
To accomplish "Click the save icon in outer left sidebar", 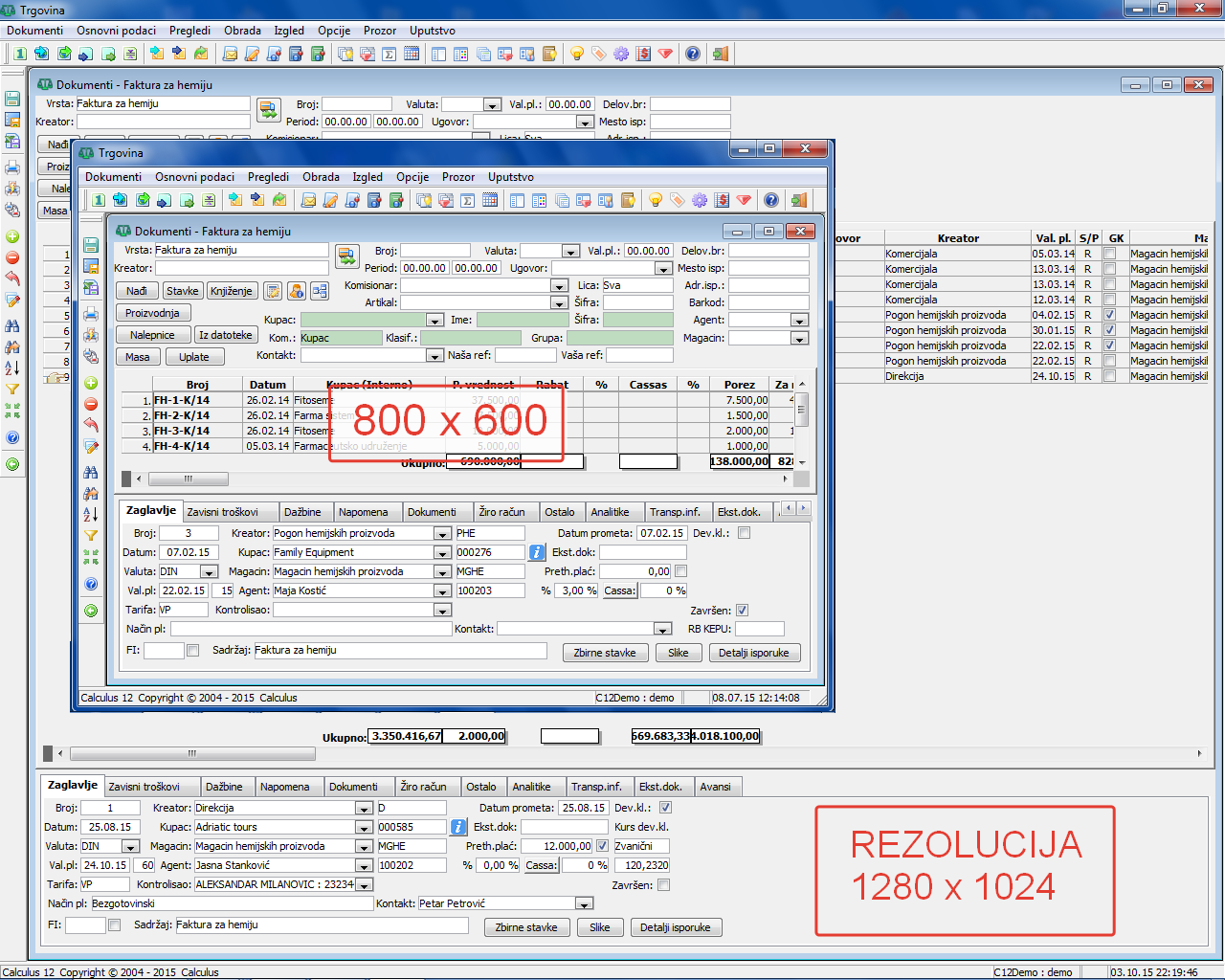I will coord(12,99).
